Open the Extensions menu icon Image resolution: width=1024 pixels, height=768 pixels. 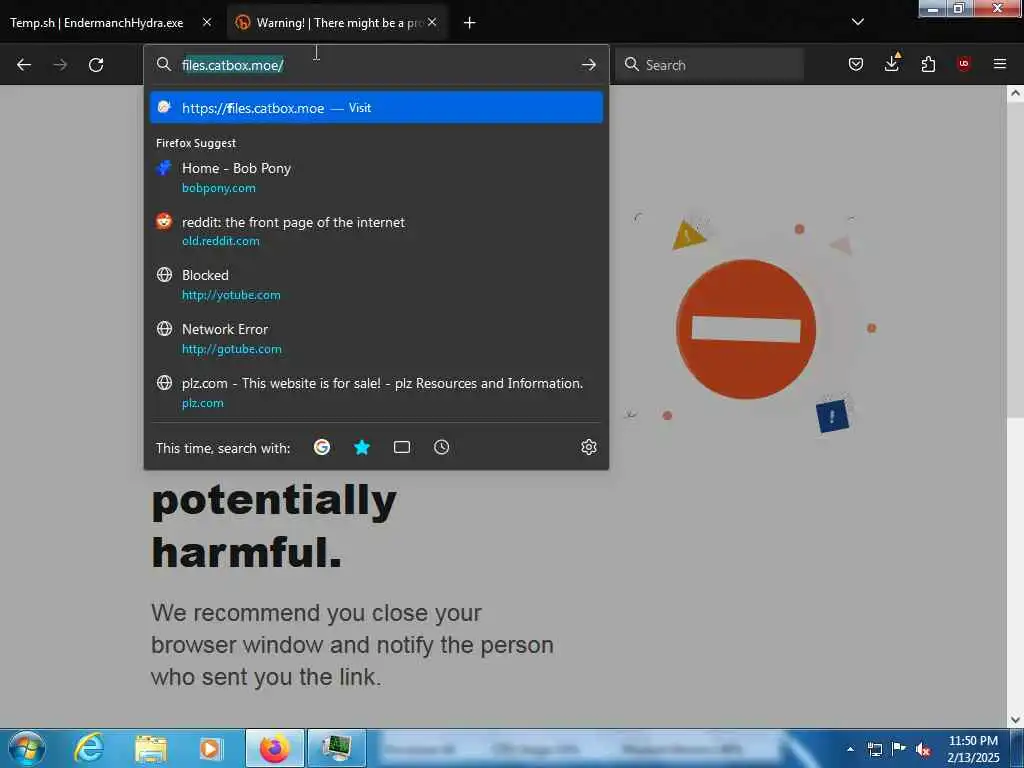(x=928, y=64)
